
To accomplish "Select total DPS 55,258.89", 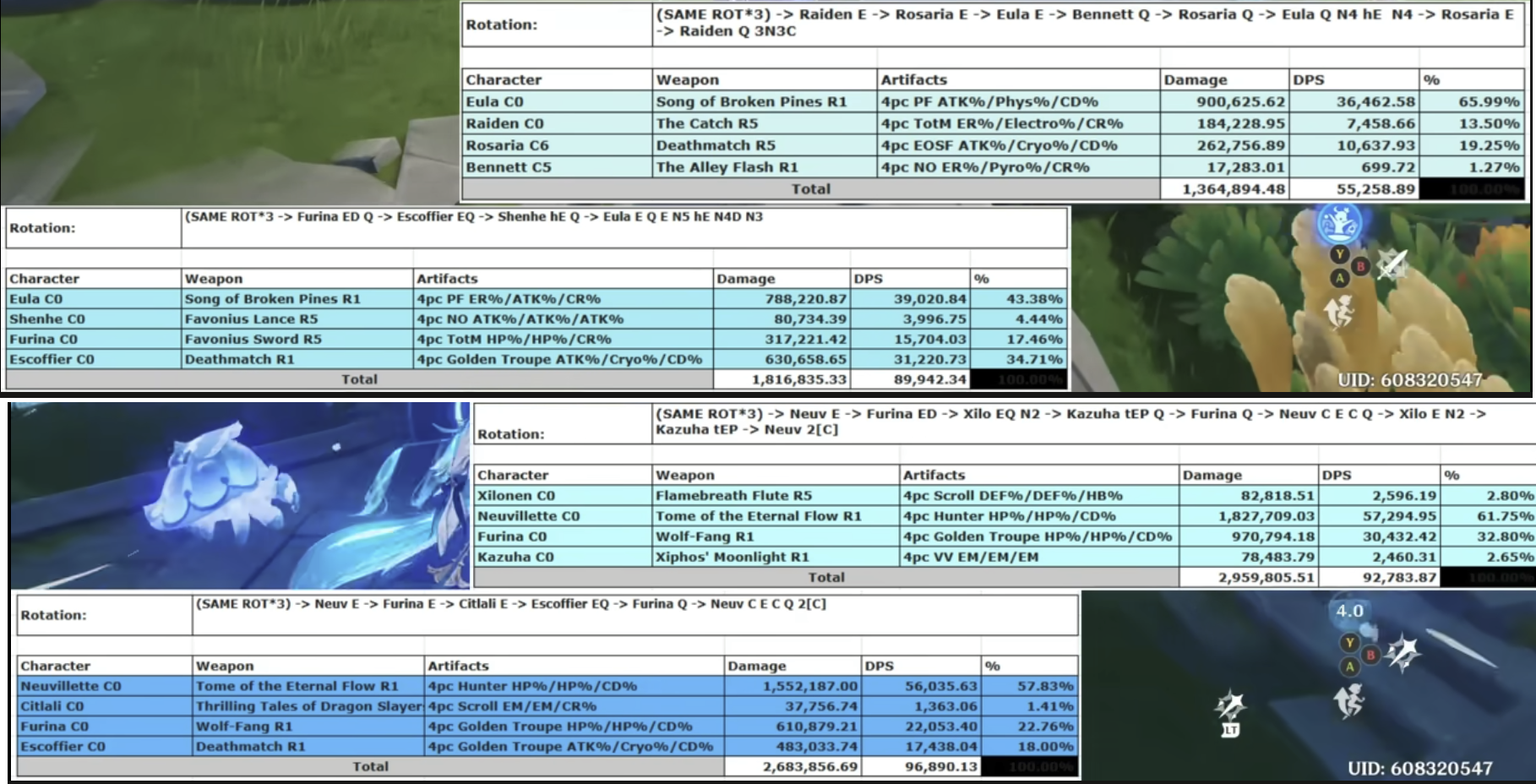I will (x=1354, y=190).
